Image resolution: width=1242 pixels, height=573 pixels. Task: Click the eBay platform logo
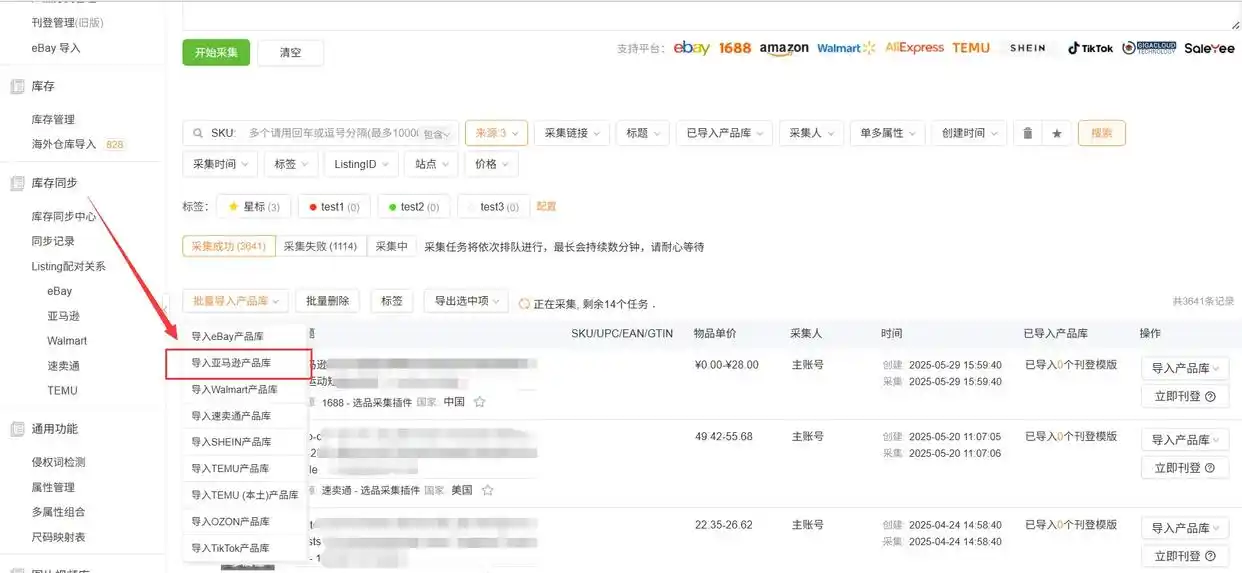691,48
